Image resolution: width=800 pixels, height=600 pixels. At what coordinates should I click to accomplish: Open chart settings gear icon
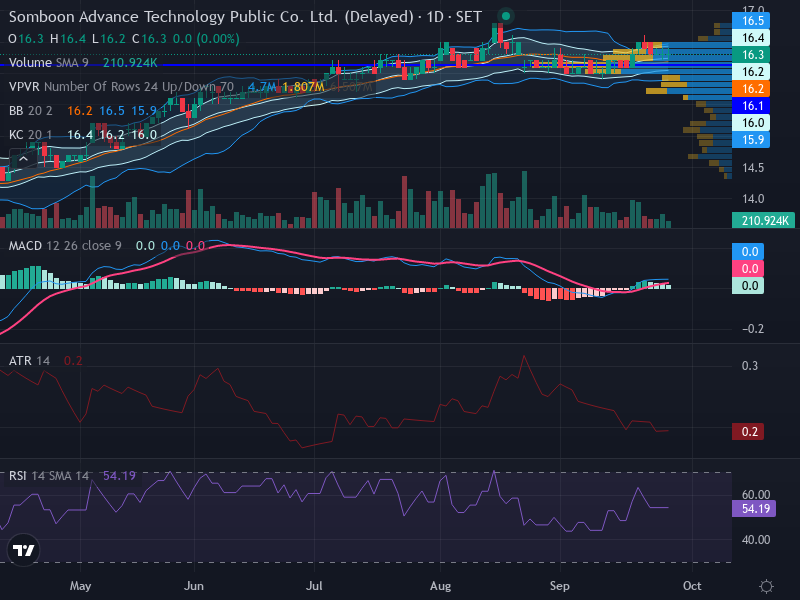click(x=766, y=586)
